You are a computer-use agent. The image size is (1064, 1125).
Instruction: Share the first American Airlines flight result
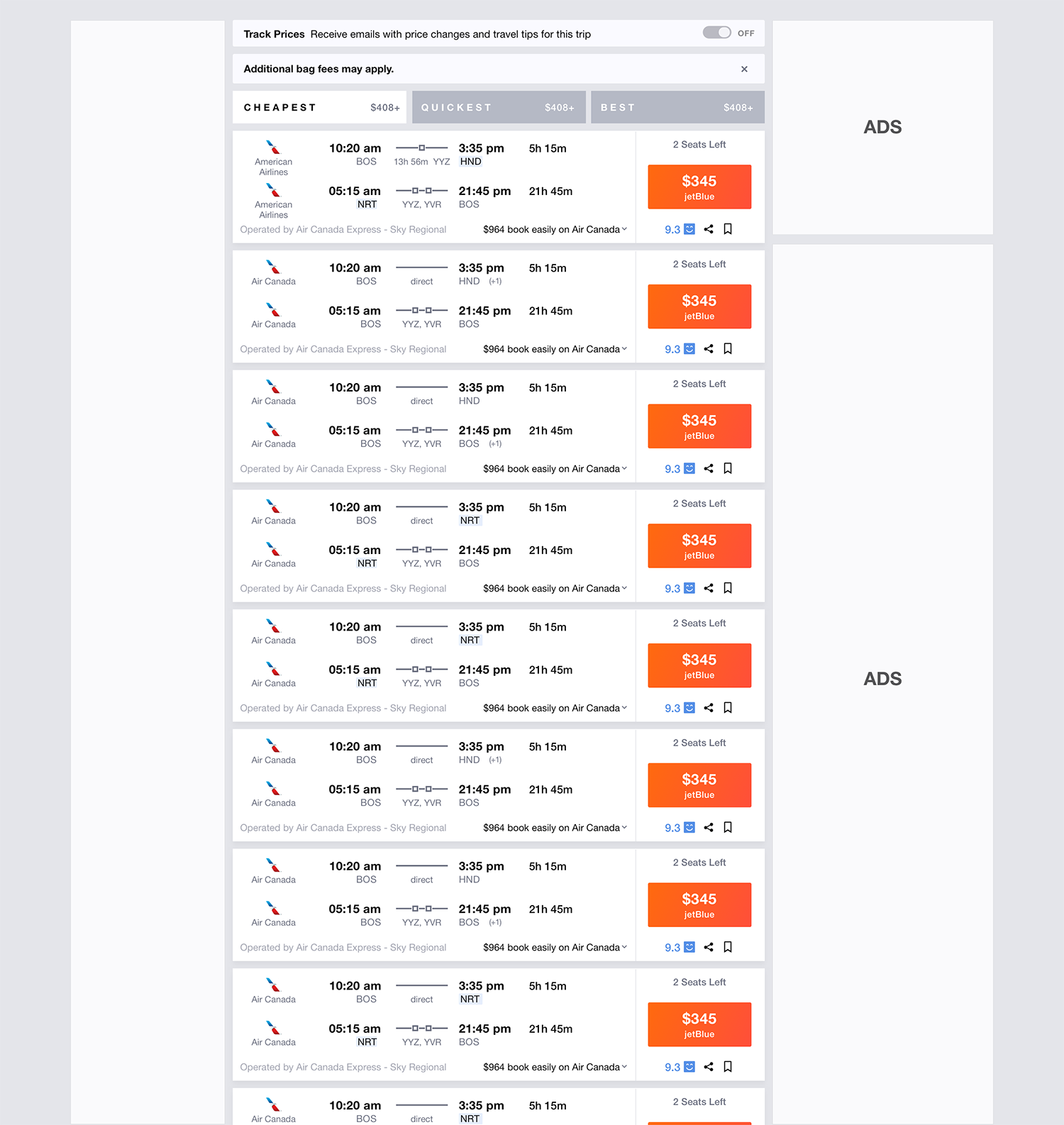coord(709,229)
